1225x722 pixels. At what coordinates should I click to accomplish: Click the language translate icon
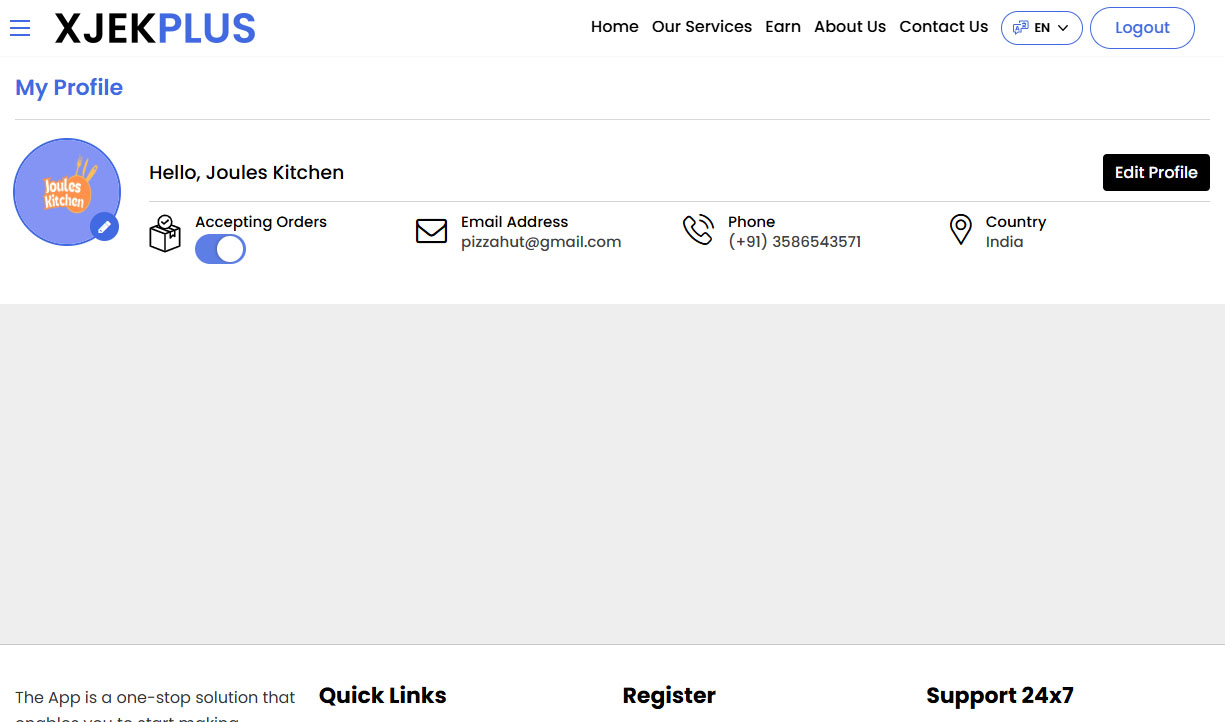click(1020, 28)
